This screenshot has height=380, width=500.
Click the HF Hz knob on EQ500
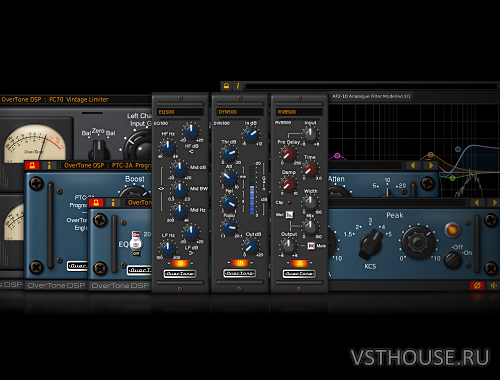coord(168,146)
